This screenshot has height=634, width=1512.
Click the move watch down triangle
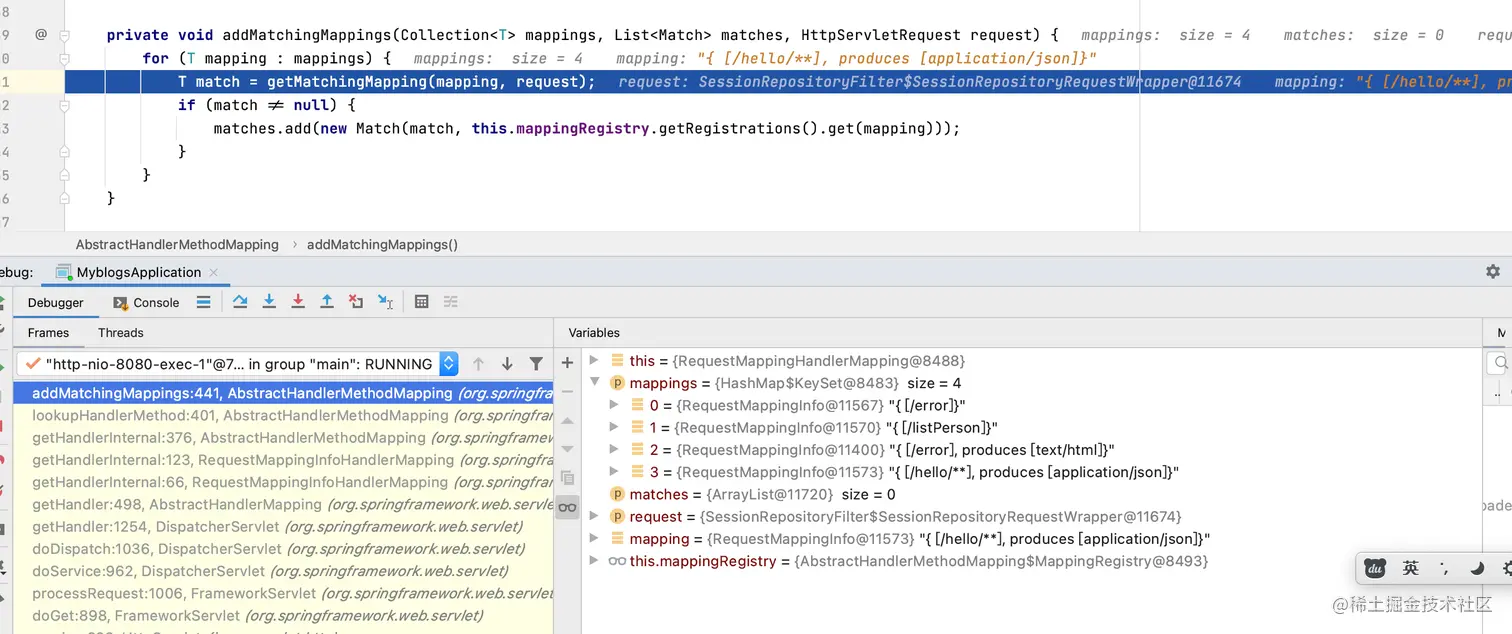coord(567,449)
